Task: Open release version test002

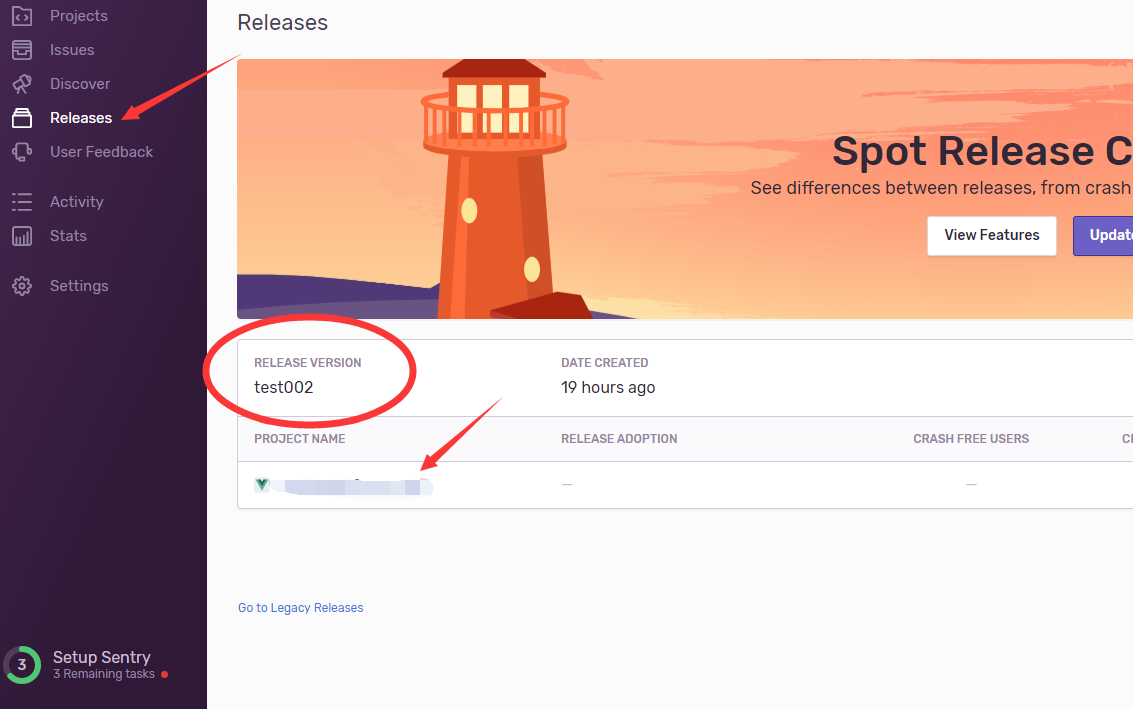Action: (284, 387)
